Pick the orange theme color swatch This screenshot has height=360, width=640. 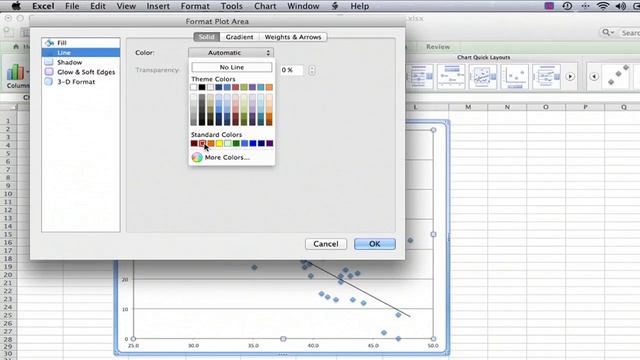pos(269,87)
